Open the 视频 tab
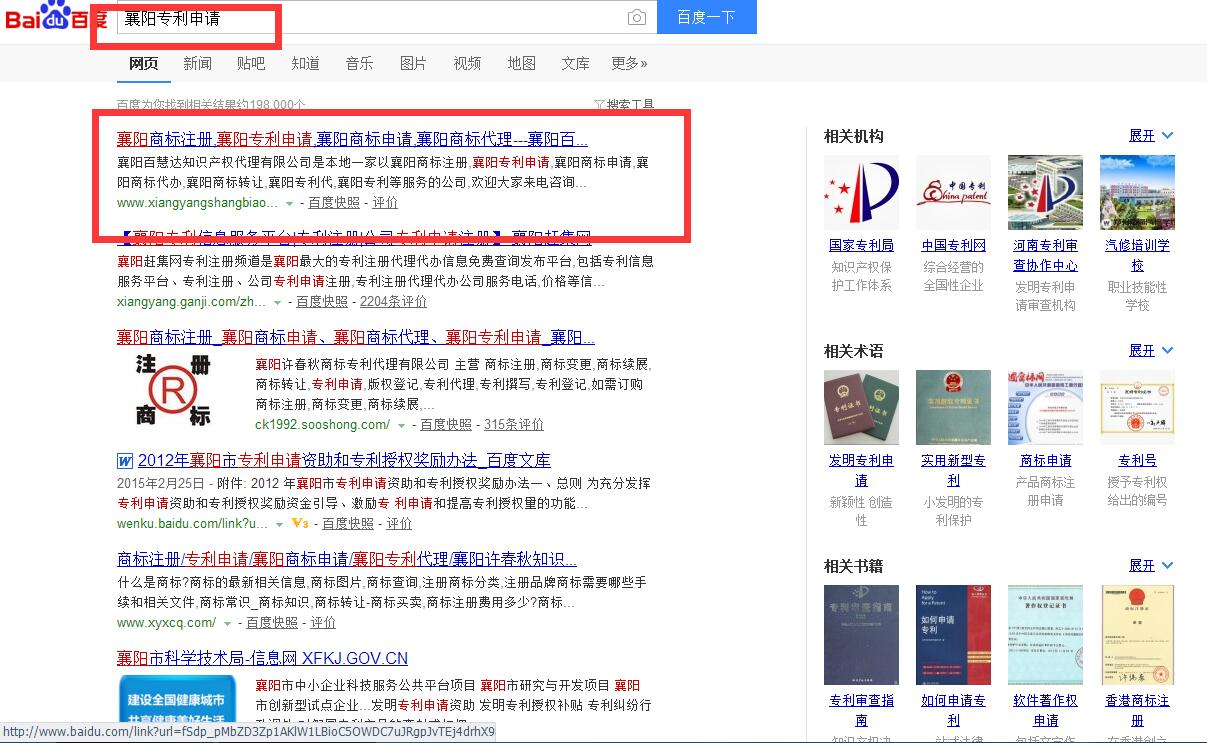1207x743 pixels. tap(467, 63)
